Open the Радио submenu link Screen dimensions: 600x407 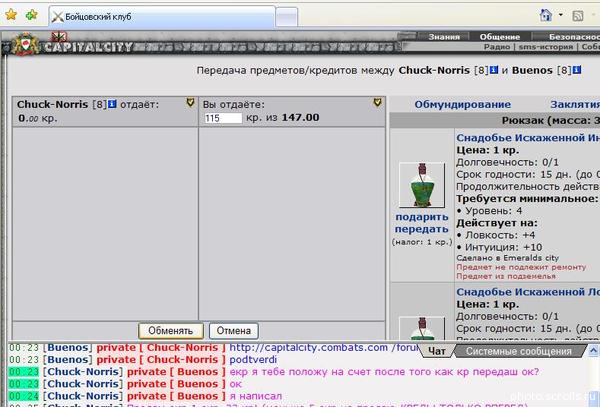click(x=497, y=47)
